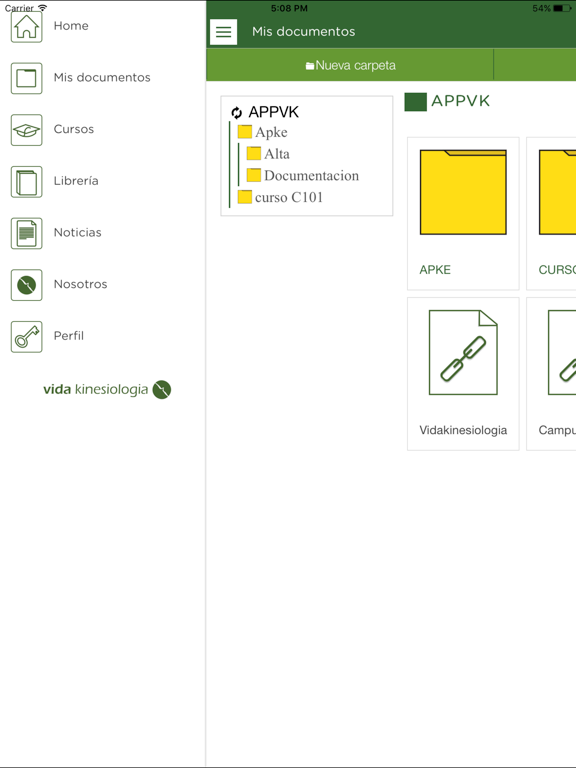Select Apke in the folder tree
Viewport: 576px width, 768px height.
click(x=271, y=132)
